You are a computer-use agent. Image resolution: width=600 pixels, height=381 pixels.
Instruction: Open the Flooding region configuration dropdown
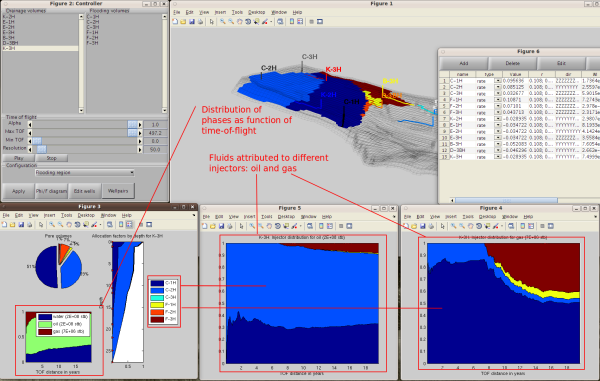(85, 173)
